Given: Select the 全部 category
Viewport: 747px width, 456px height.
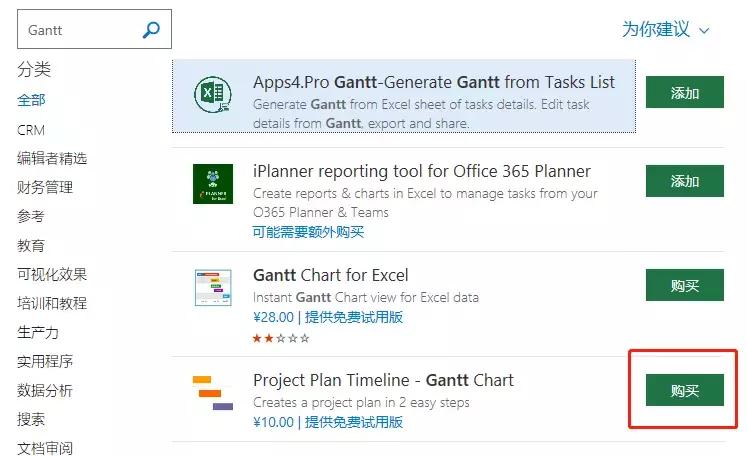Looking at the screenshot, I should 31,100.
